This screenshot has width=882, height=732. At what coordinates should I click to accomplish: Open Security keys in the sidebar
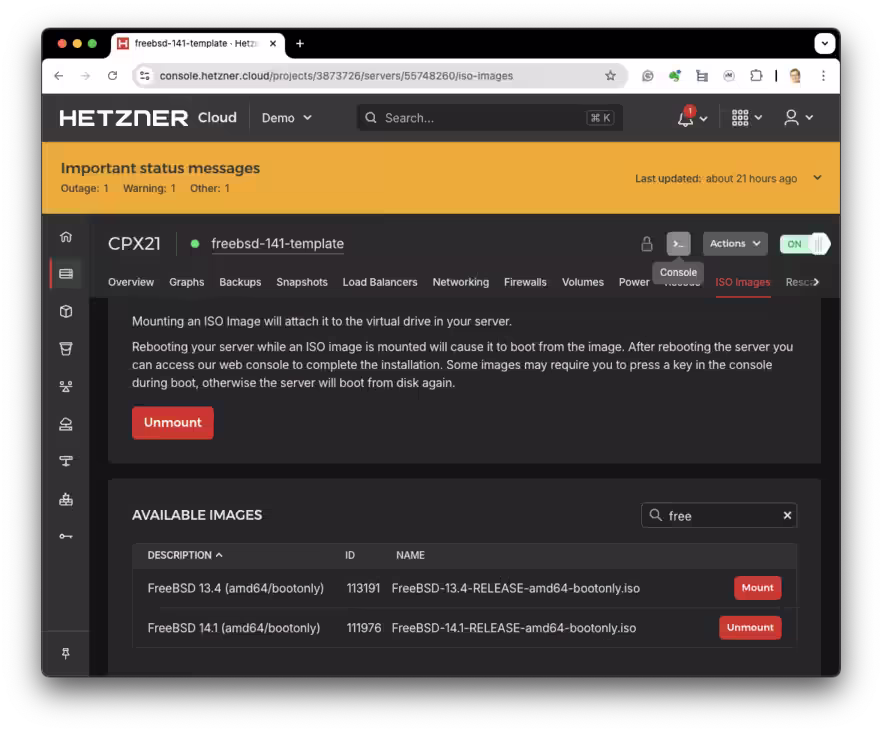(66, 536)
